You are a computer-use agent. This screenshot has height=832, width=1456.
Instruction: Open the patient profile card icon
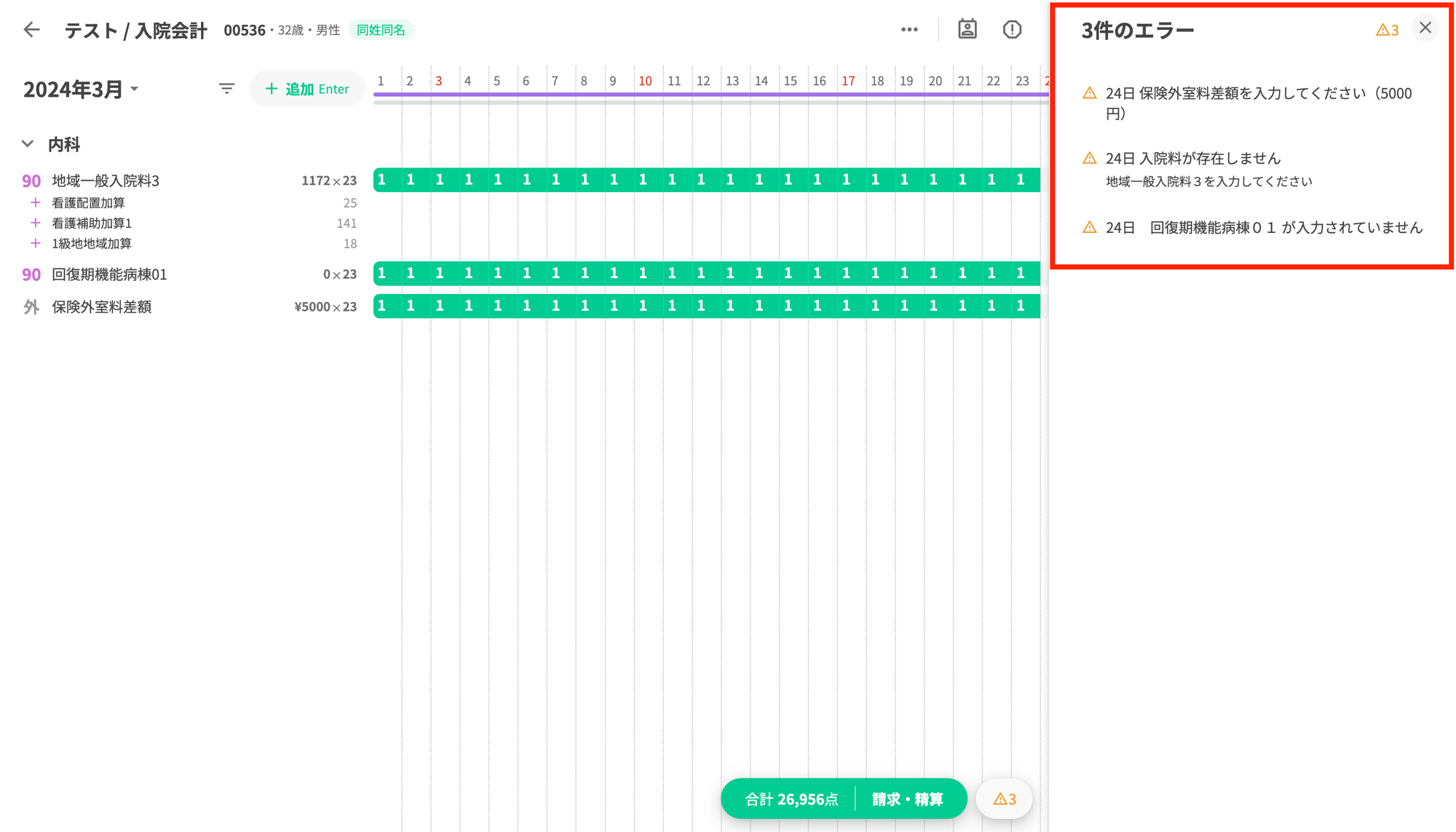[x=967, y=30]
